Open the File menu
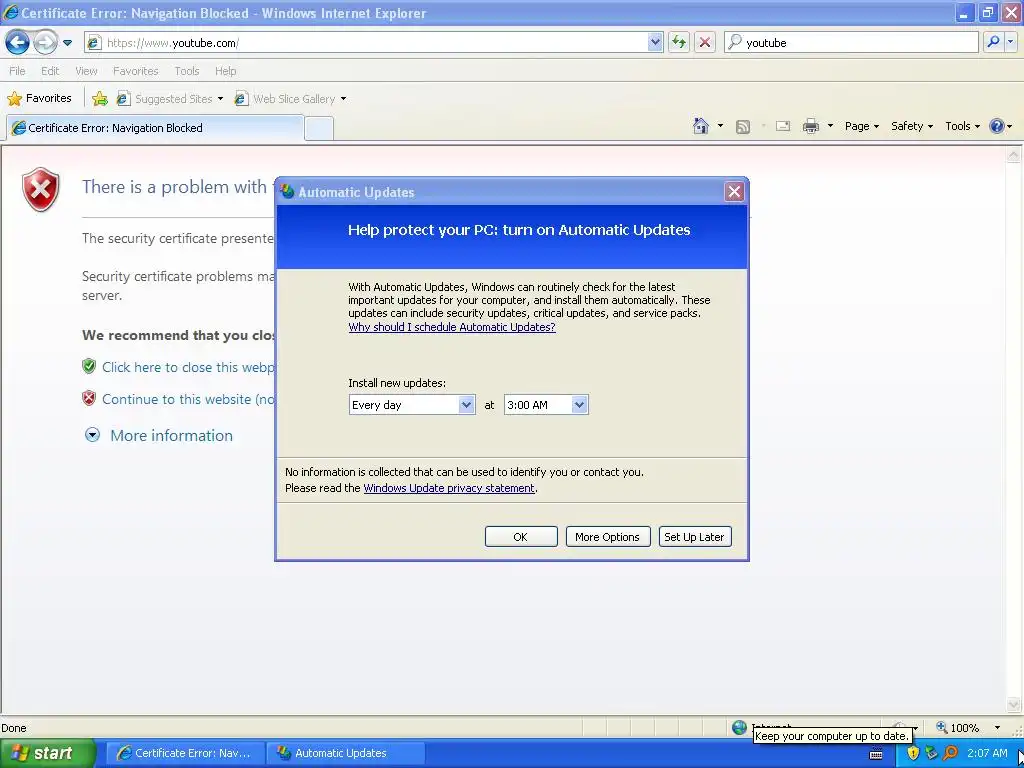The image size is (1024, 768). (x=18, y=71)
